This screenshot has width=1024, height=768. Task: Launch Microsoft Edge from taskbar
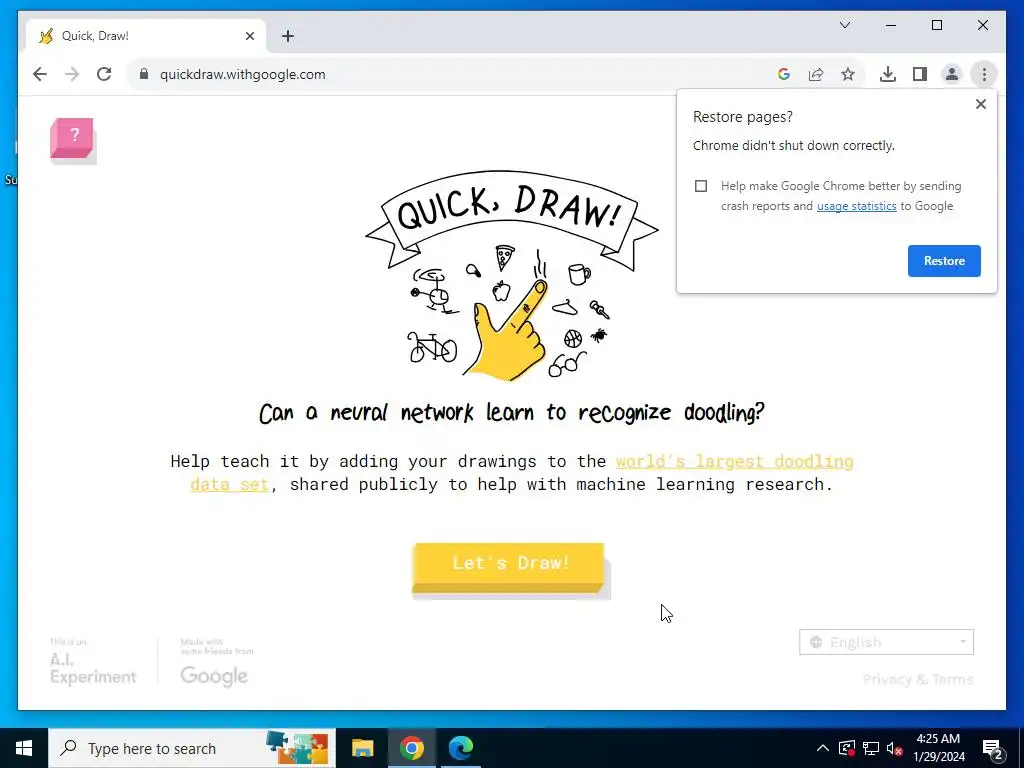(x=460, y=748)
